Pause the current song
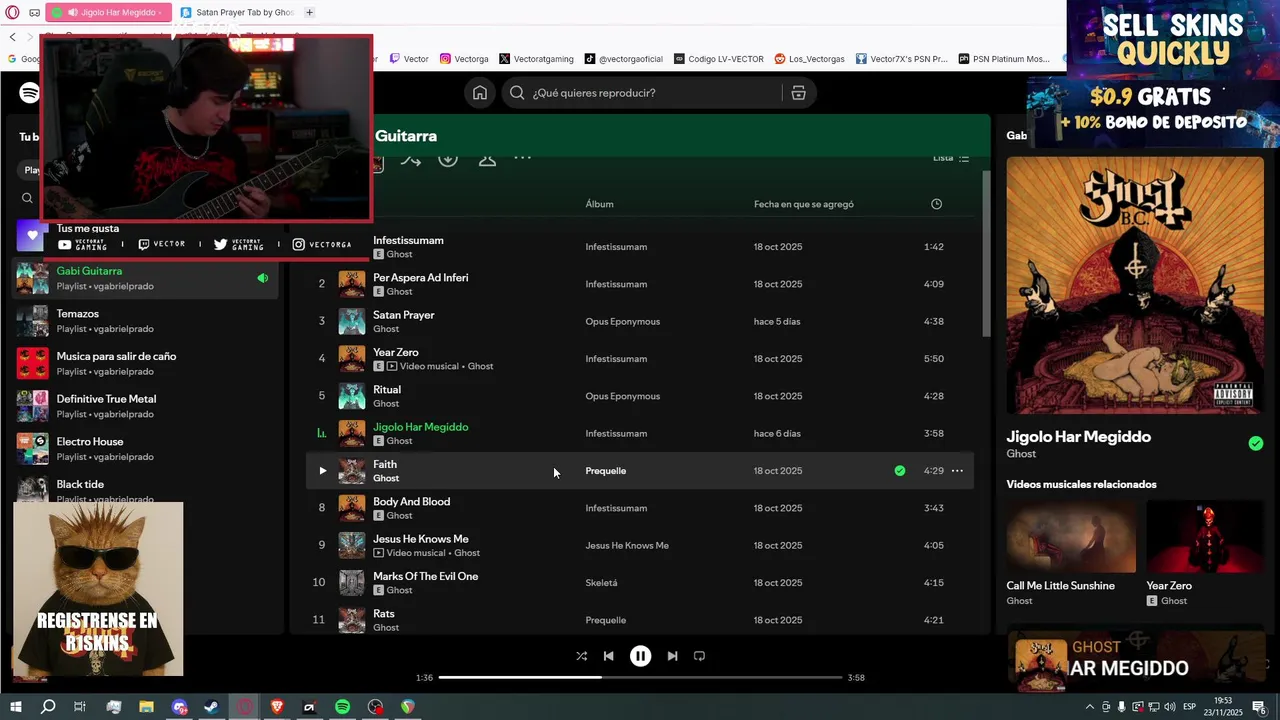The height and width of the screenshot is (720, 1280). click(x=640, y=656)
